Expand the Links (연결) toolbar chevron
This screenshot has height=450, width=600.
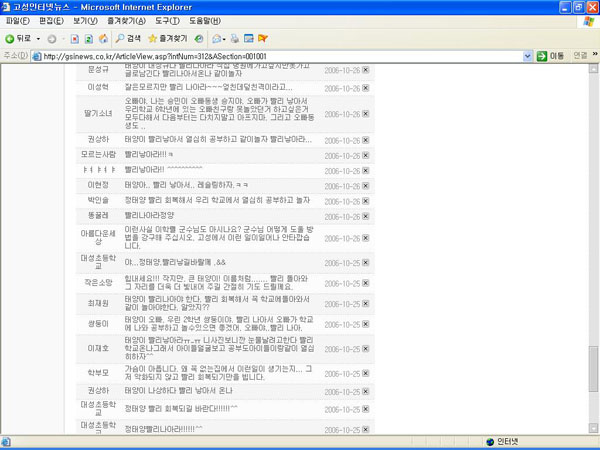click(x=593, y=56)
